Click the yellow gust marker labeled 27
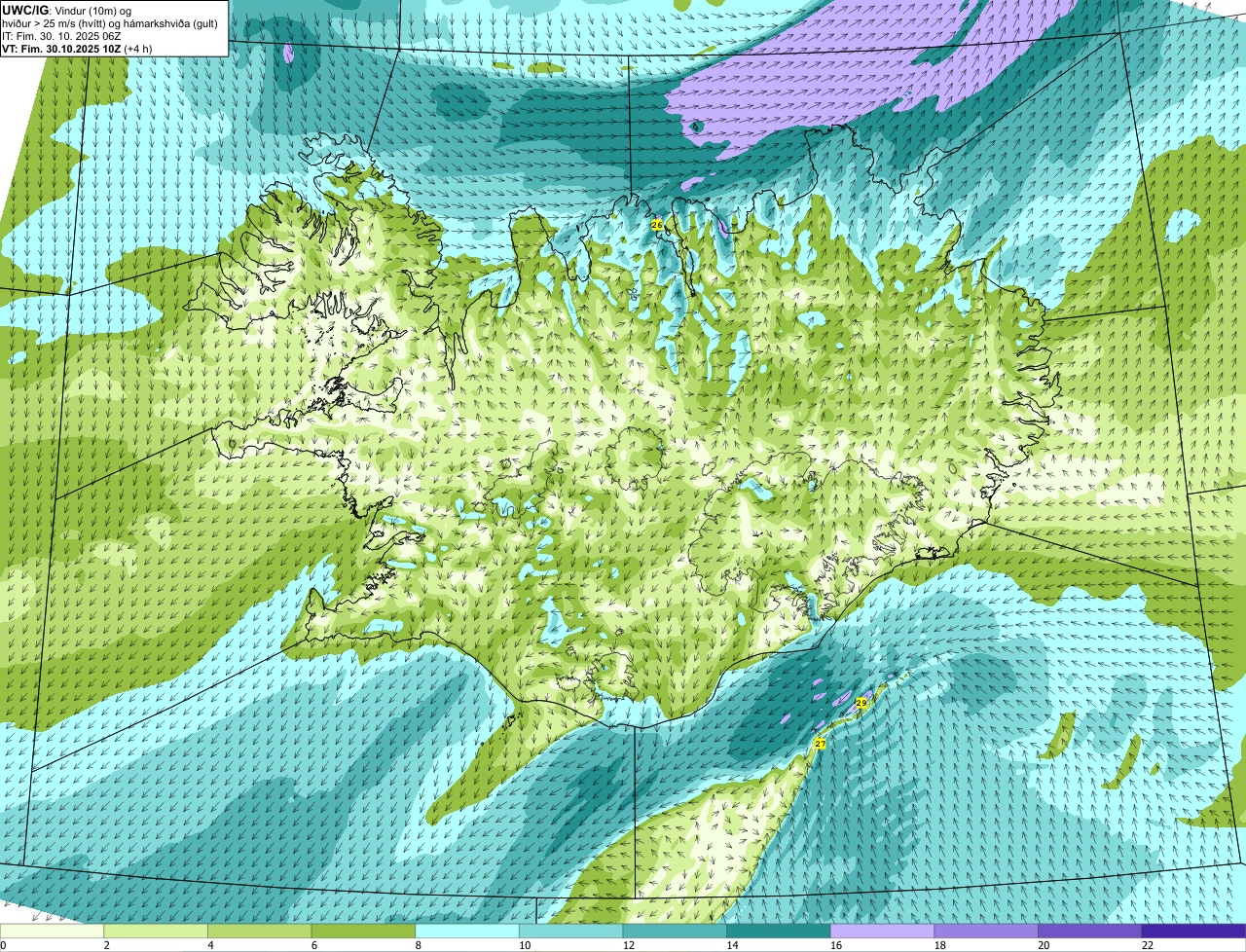Viewport: 1246px width, 952px height. [821, 744]
